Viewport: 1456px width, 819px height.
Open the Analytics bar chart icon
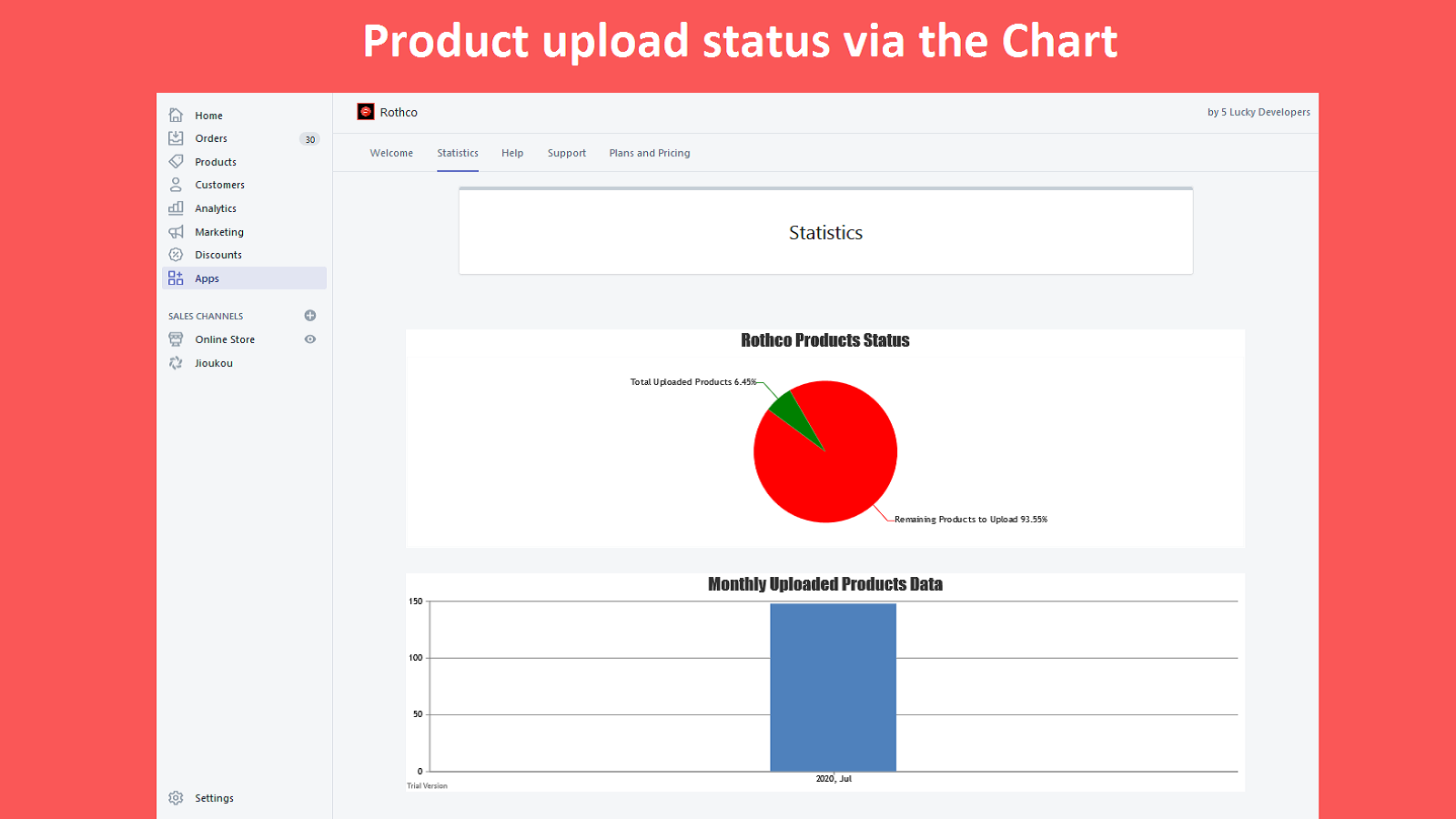(x=177, y=208)
